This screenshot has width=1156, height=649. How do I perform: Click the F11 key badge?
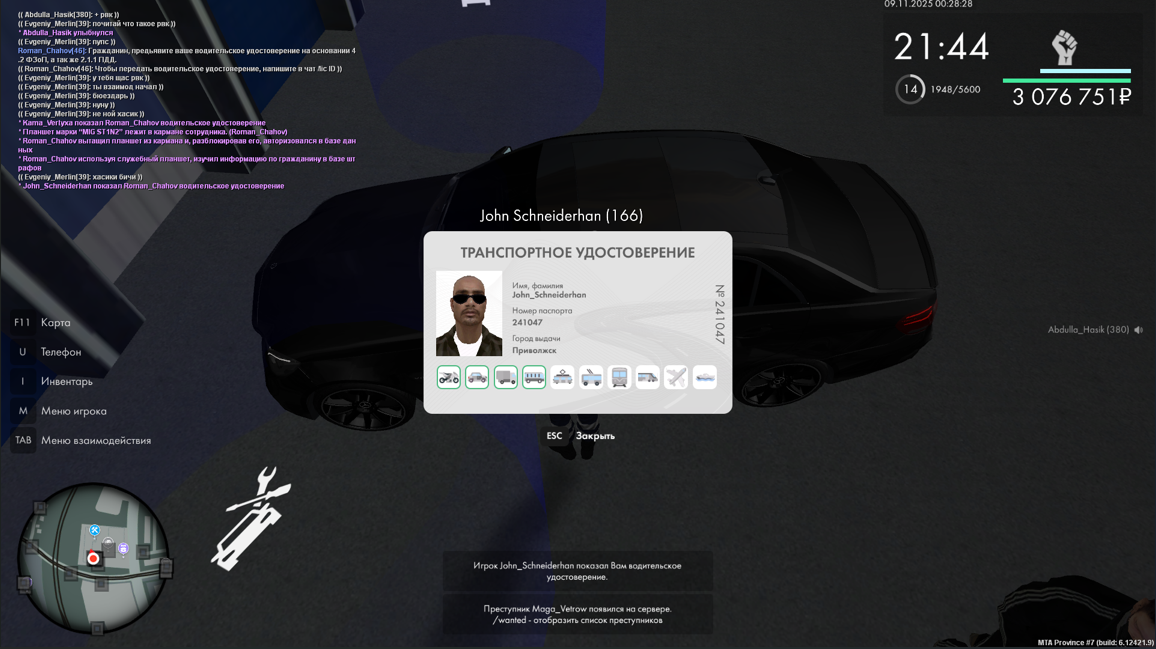coord(22,322)
